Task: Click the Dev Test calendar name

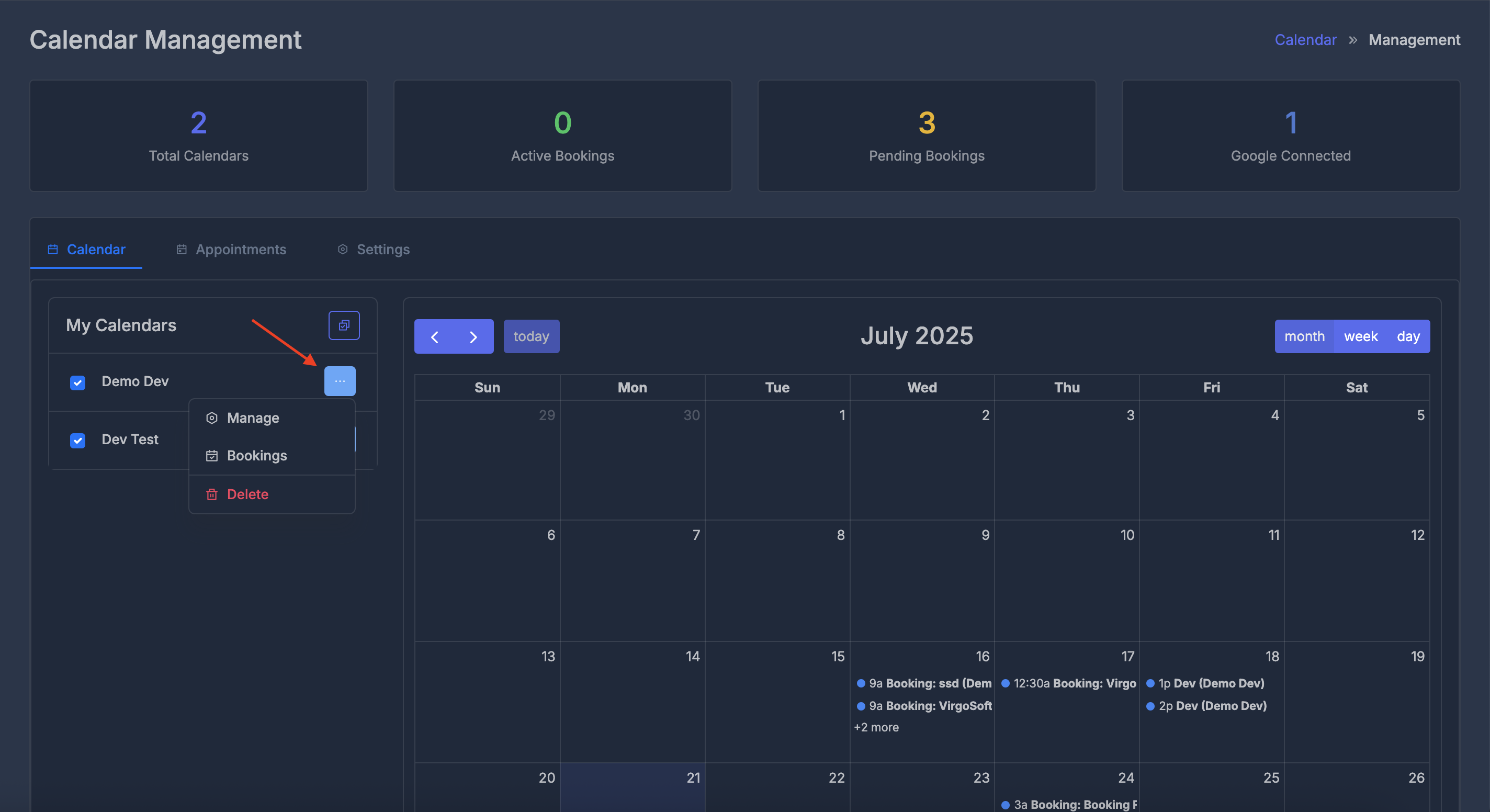Action: click(130, 439)
